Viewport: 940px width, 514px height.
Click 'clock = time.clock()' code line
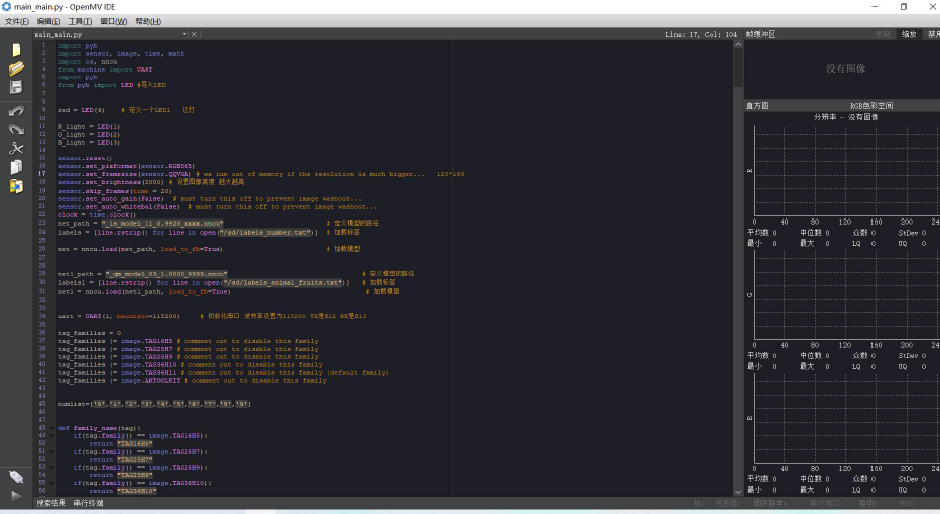(x=97, y=215)
